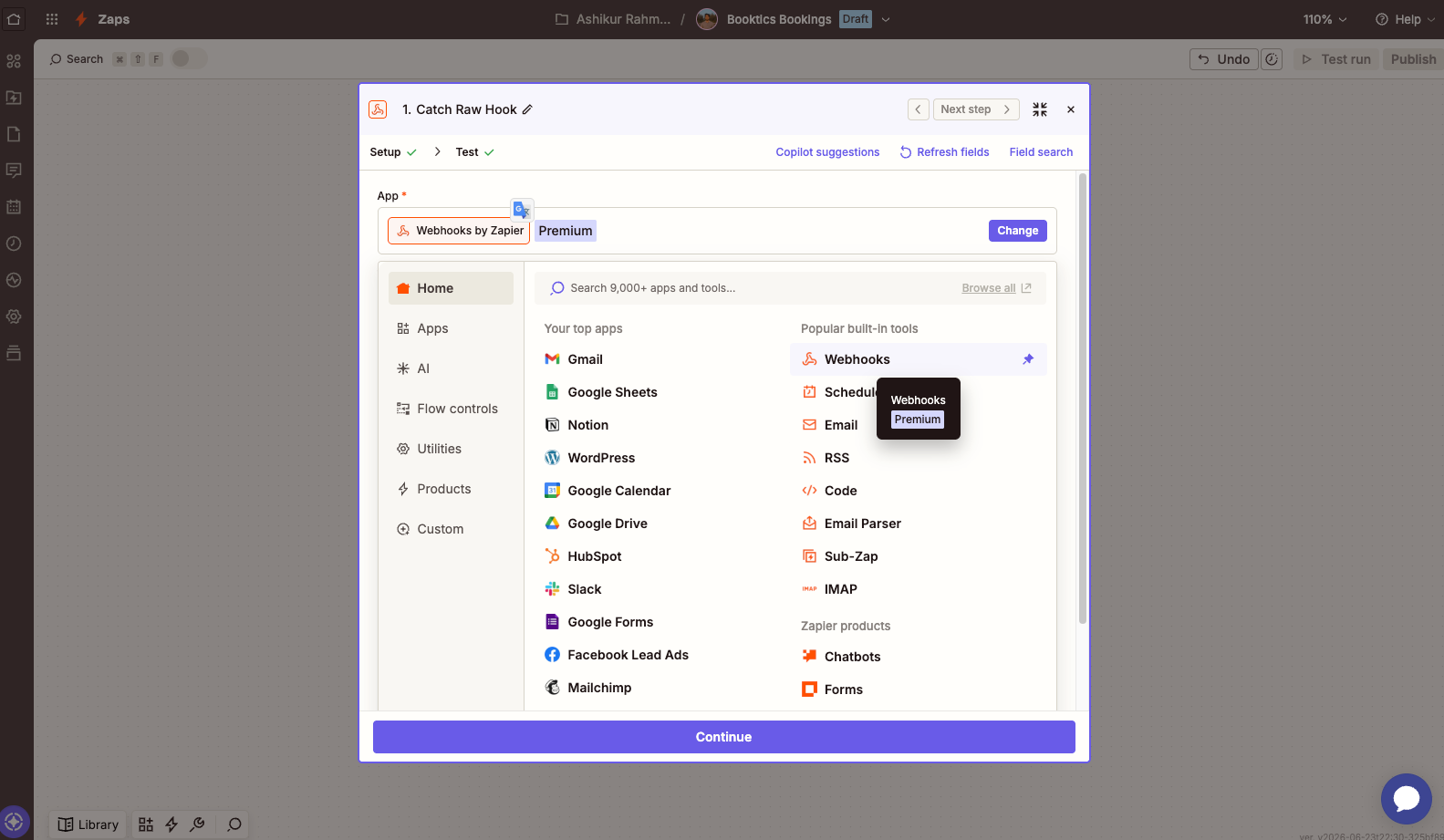This screenshot has height=840, width=1444.
Task: Click the Change app button
Action: [x=1017, y=231]
